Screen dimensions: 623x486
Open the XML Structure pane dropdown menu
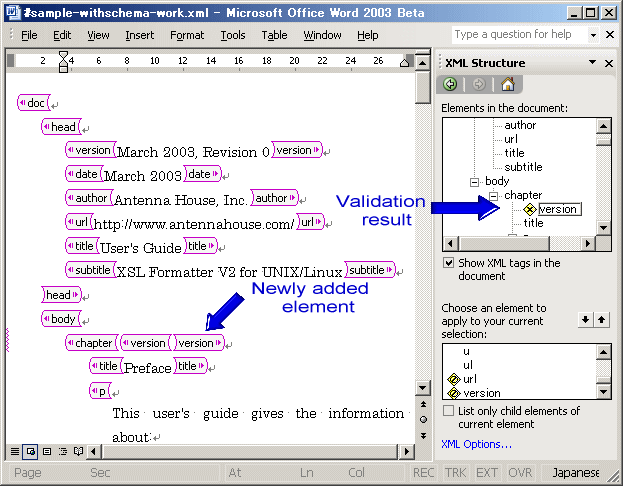tap(592, 62)
